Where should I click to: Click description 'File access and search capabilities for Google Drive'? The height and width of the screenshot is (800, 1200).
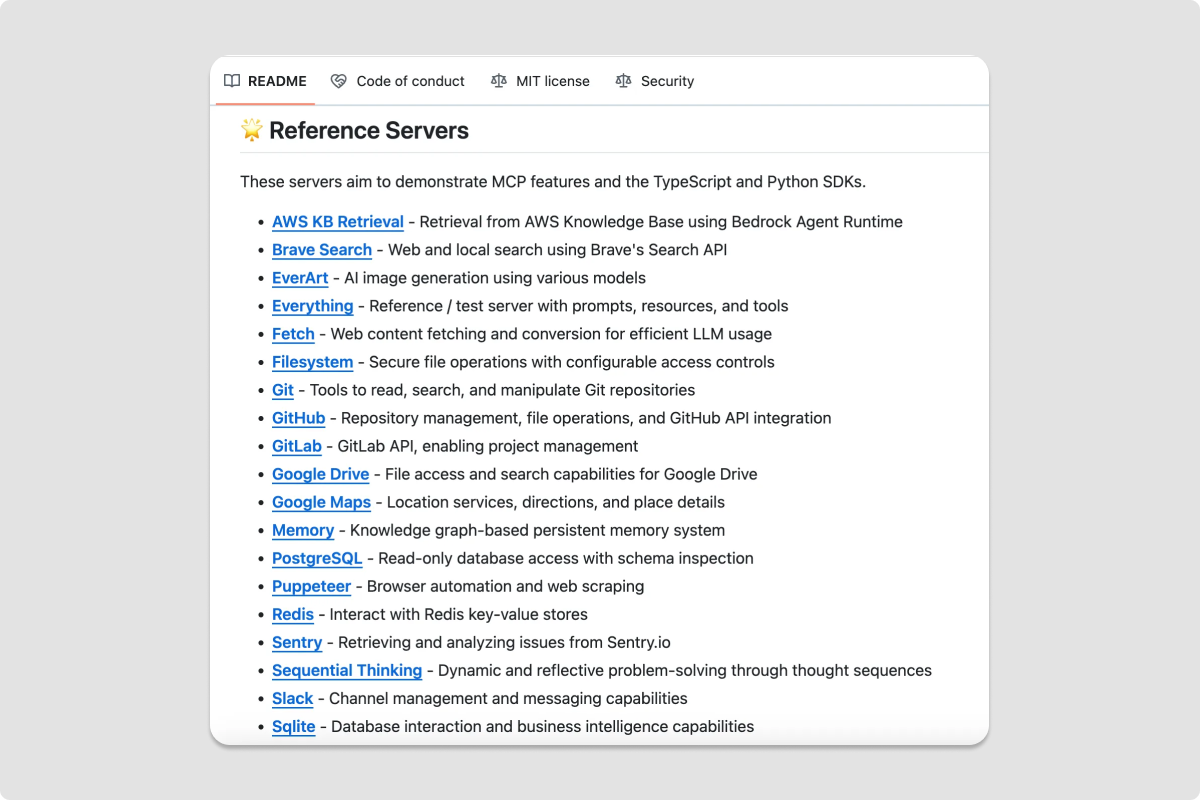571,474
